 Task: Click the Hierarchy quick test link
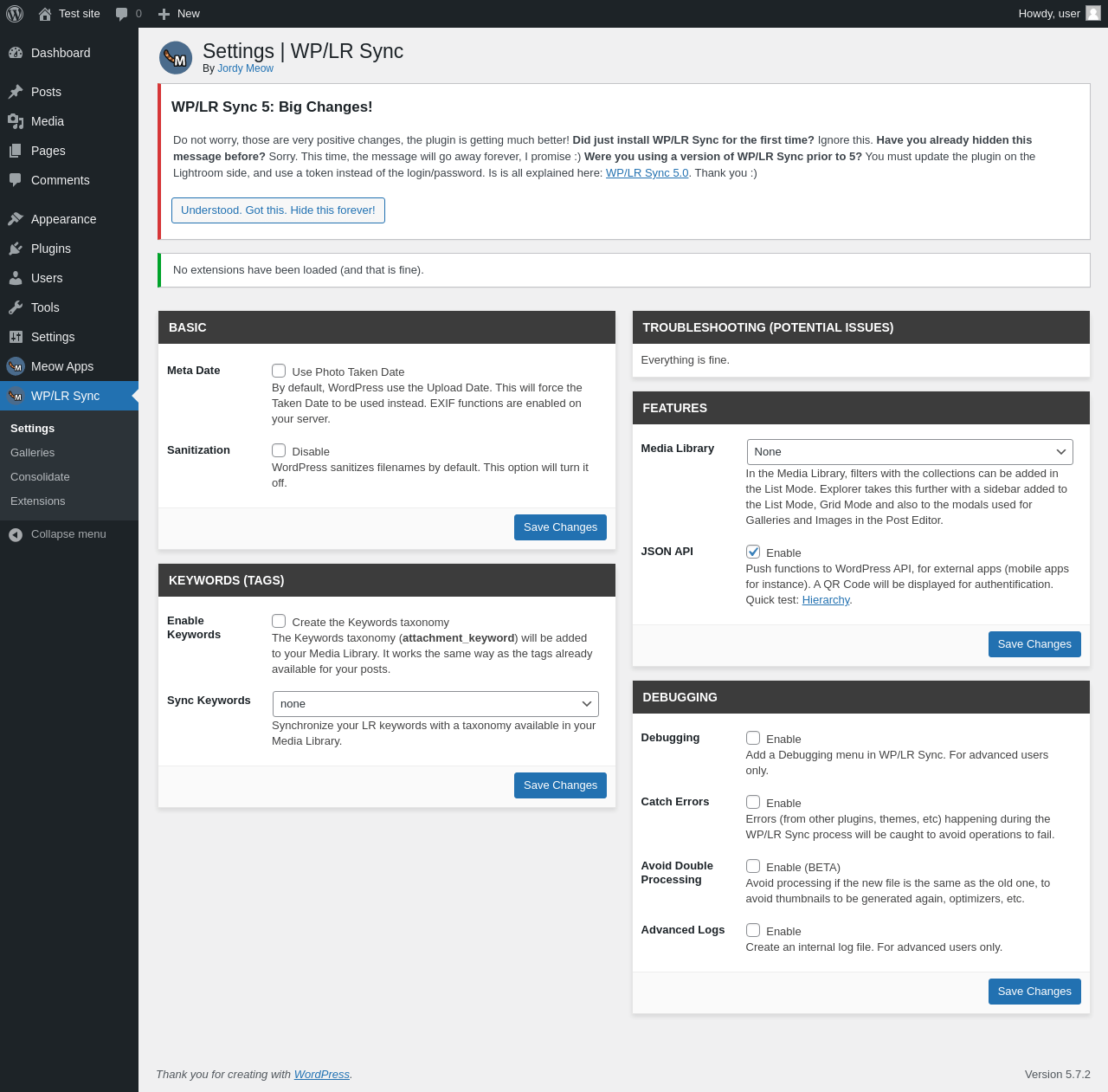(x=826, y=600)
